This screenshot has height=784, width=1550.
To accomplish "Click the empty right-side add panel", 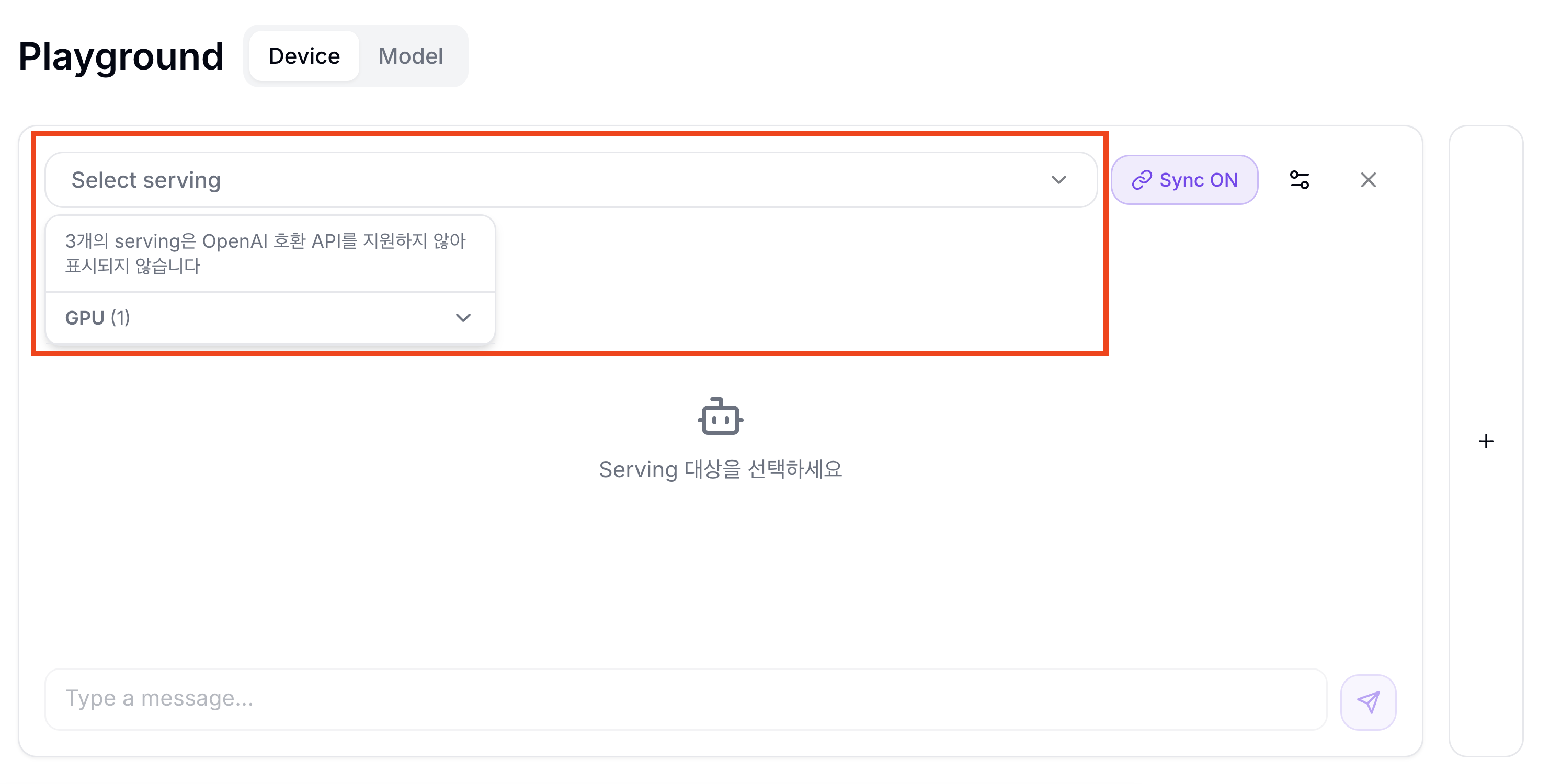I will coord(1486,441).
